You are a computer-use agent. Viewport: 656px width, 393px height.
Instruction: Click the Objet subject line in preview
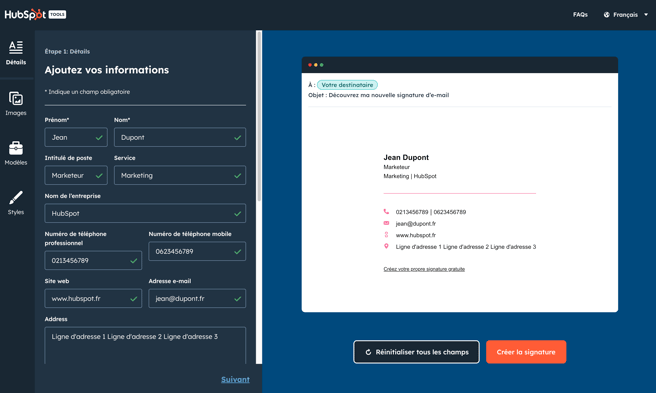click(x=379, y=95)
